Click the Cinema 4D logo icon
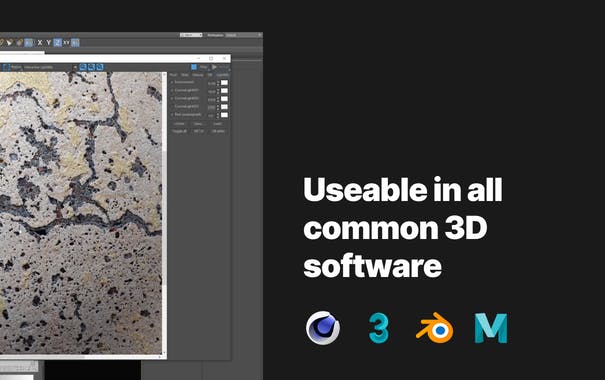The width and height of the screenshot is (605, 380). click(x=323, y=328)
